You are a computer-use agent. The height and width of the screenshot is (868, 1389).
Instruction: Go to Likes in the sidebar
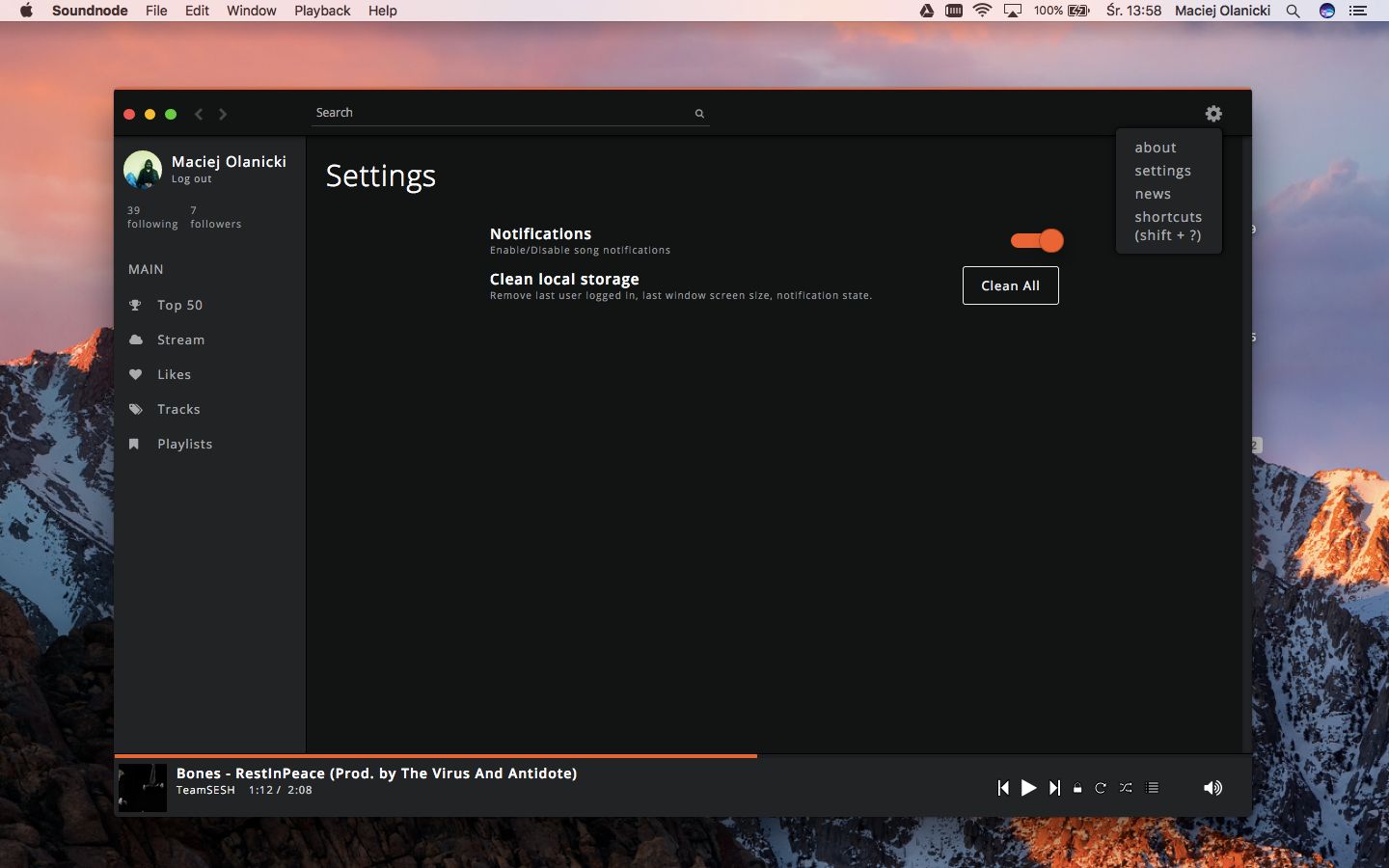(x=174, y=374)
